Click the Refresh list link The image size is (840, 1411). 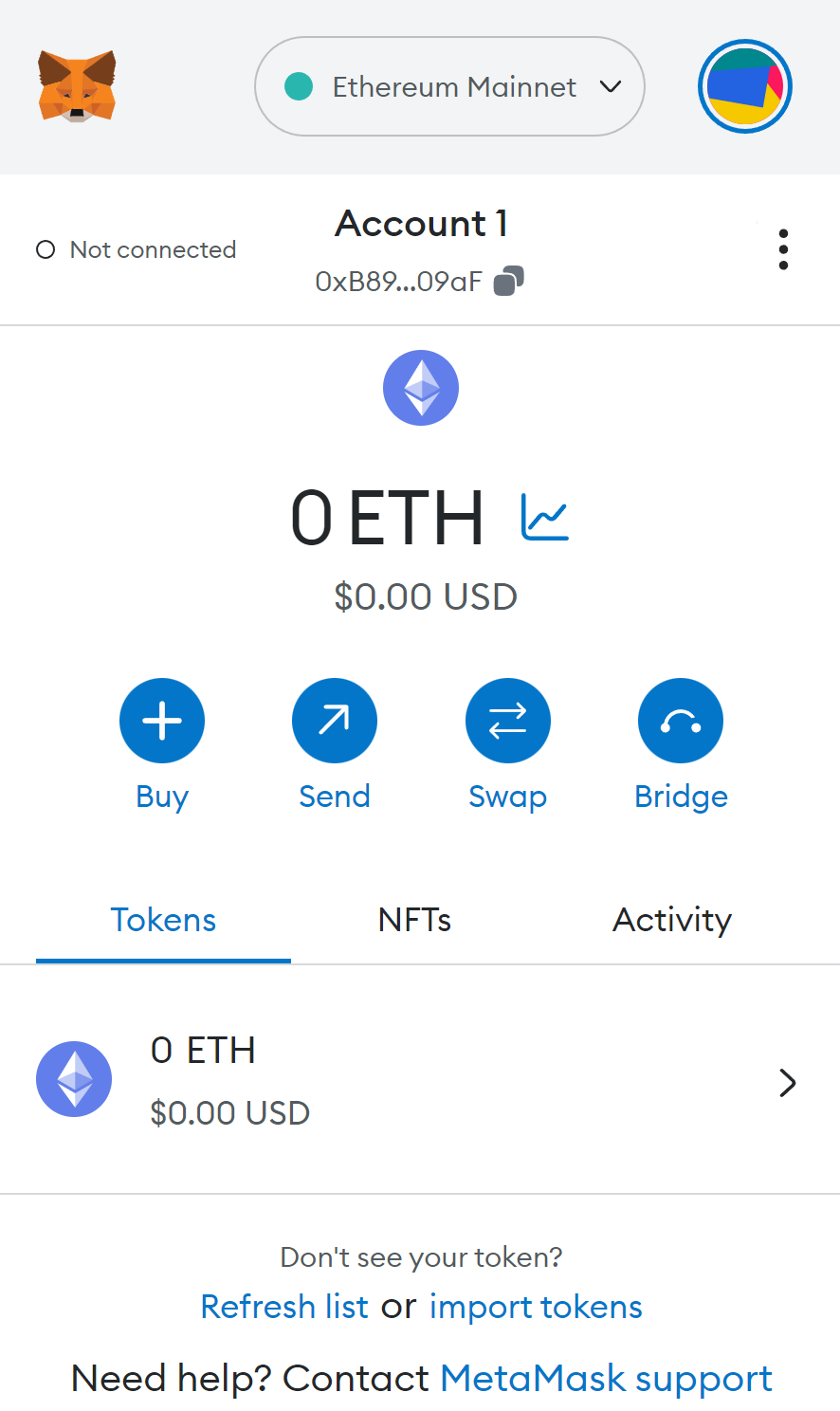[x=284, y=1307]
